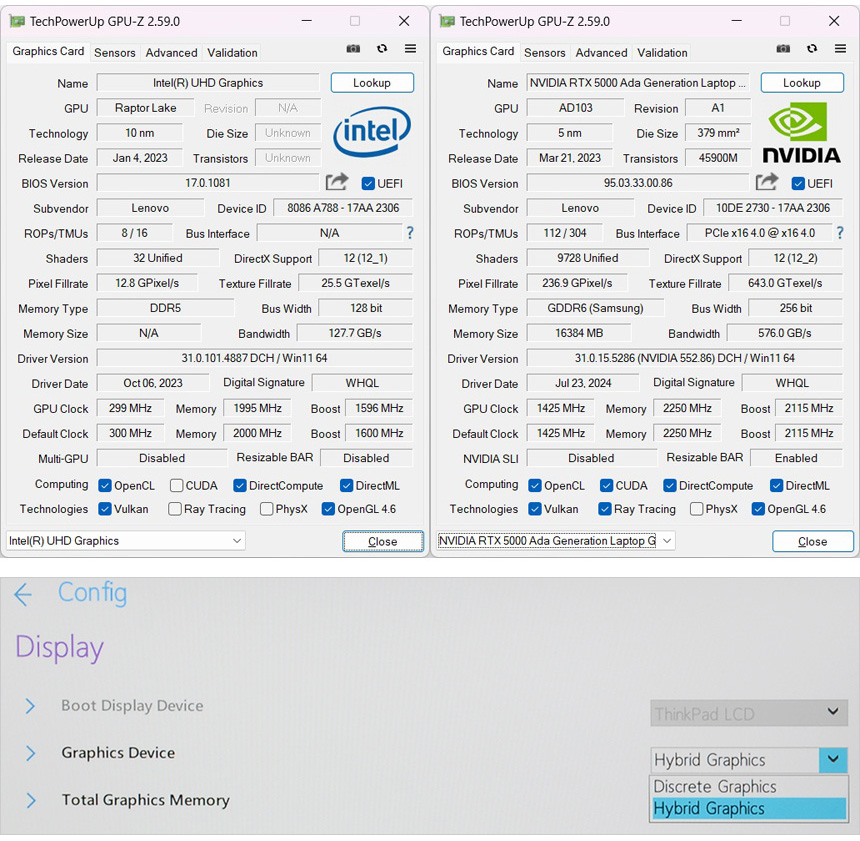Click the Intel Device ID value 8086 A788

point(343,208)
